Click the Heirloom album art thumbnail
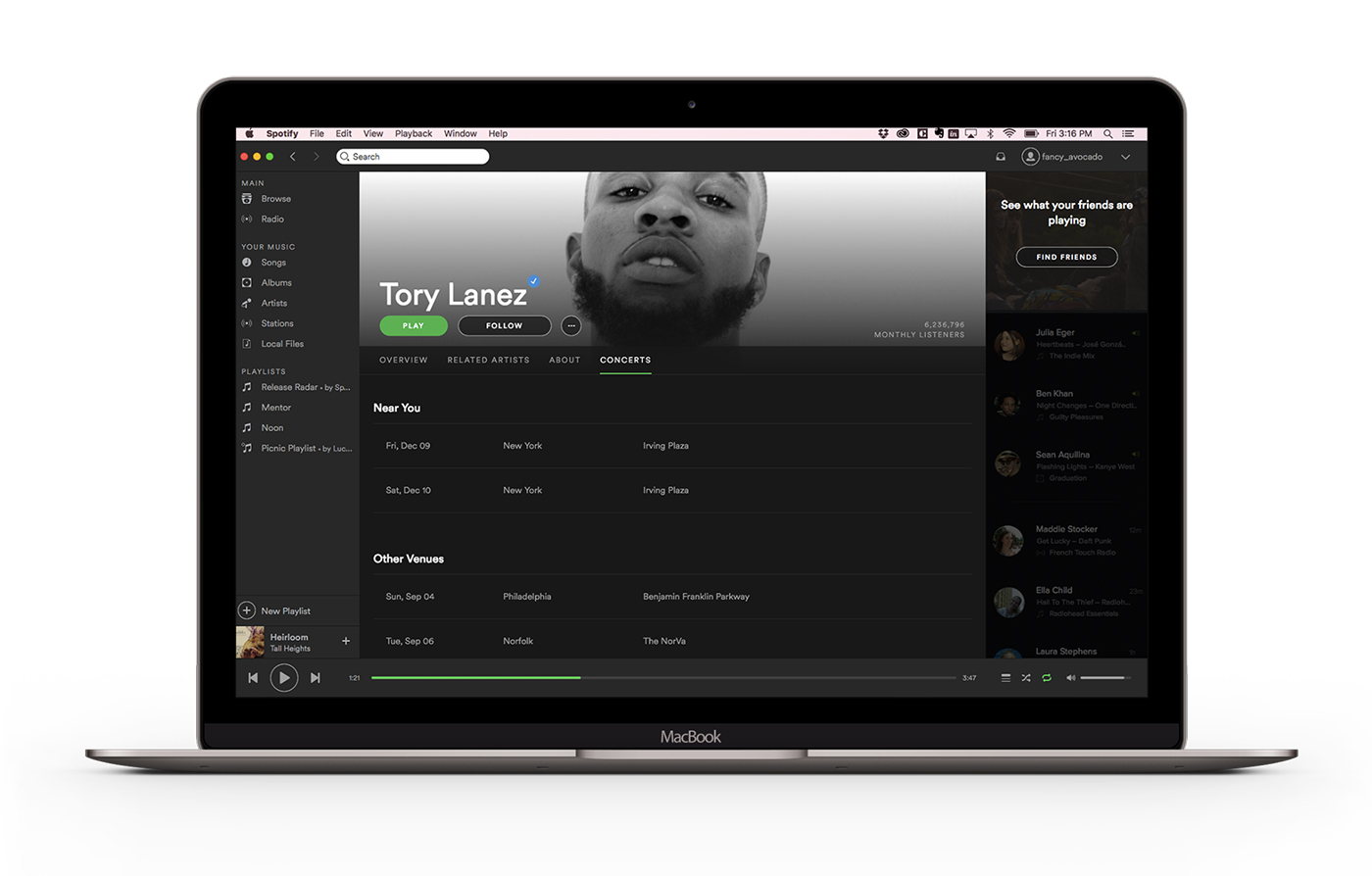Image resolution: width=1372 pixels, height=876 pixels. [250, 642]
